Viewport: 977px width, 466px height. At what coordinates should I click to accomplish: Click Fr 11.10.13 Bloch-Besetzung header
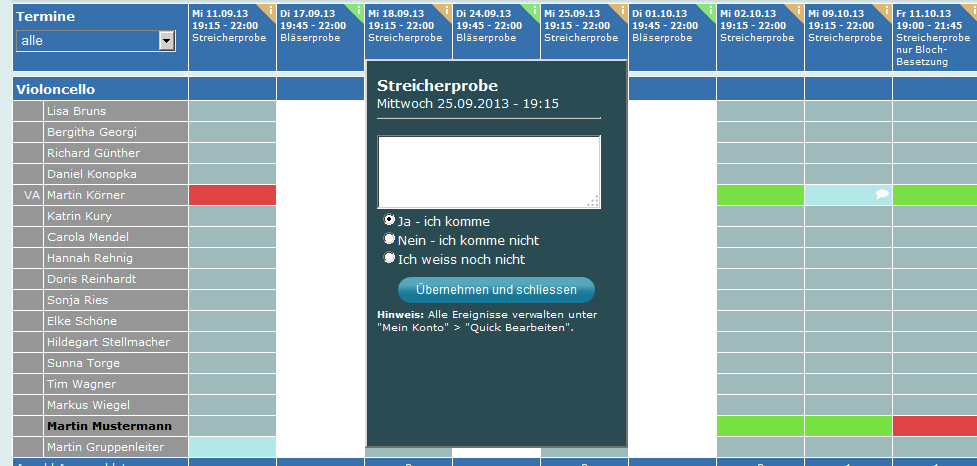[x=935, y=37]
